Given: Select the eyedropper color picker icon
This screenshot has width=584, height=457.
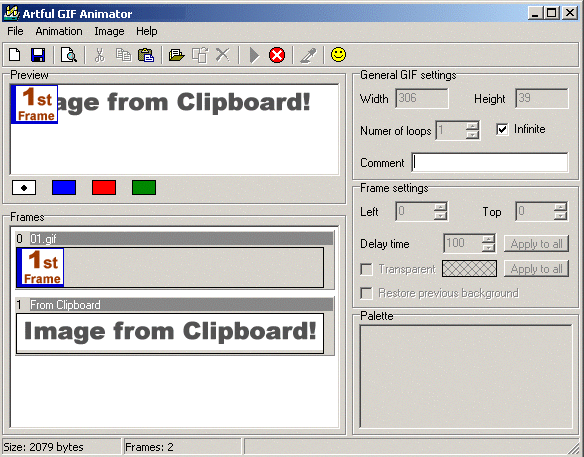Looking at the screenshot, I should 308,55.
